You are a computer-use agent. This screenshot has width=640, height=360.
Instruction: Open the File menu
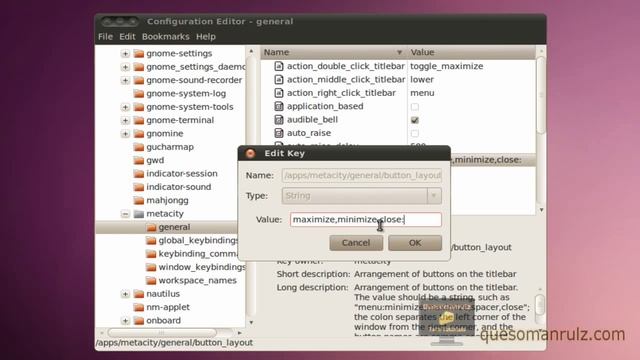tap(105, 37)
